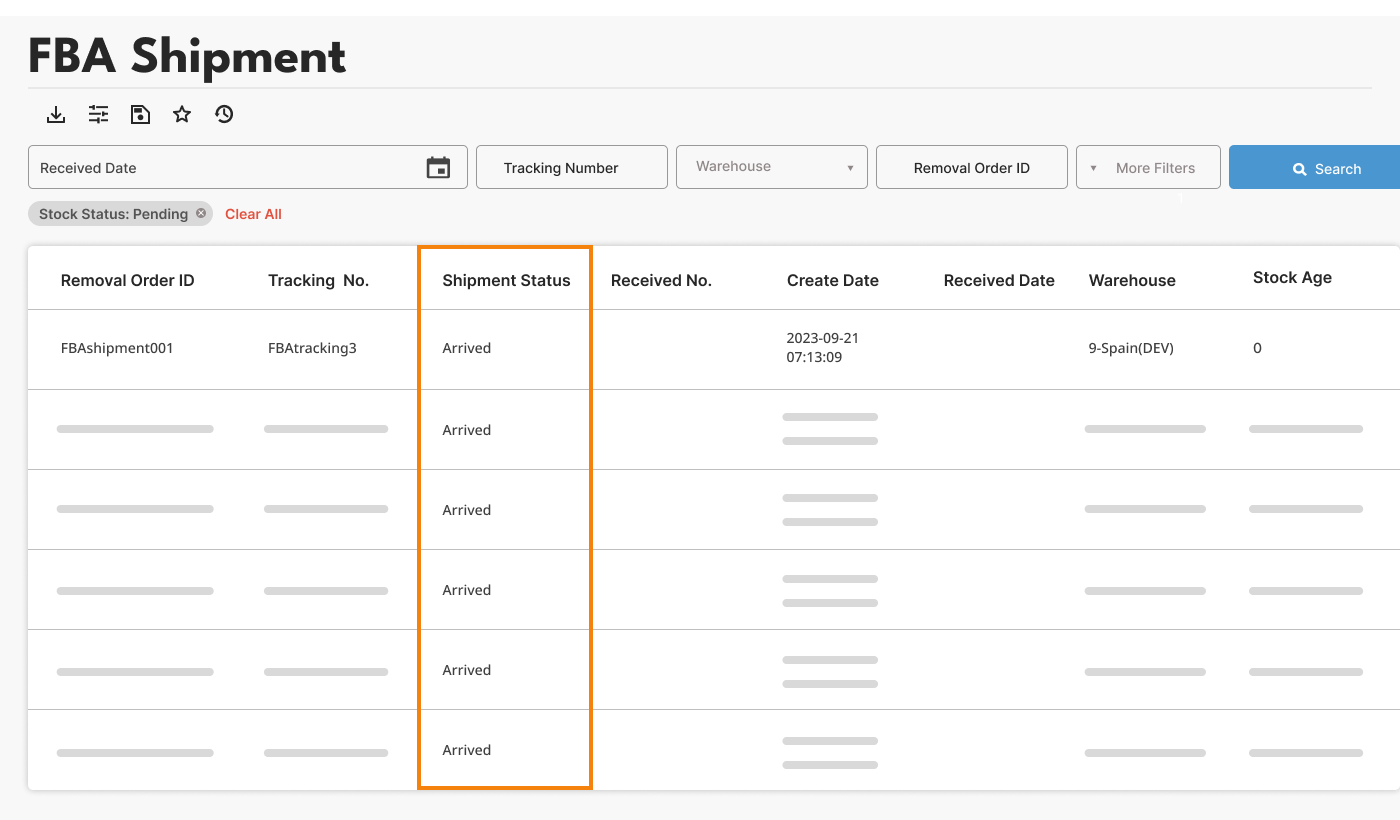Click the Shipment Status column header
Viewport: 1400px width, 820px height.
[506, 280]
